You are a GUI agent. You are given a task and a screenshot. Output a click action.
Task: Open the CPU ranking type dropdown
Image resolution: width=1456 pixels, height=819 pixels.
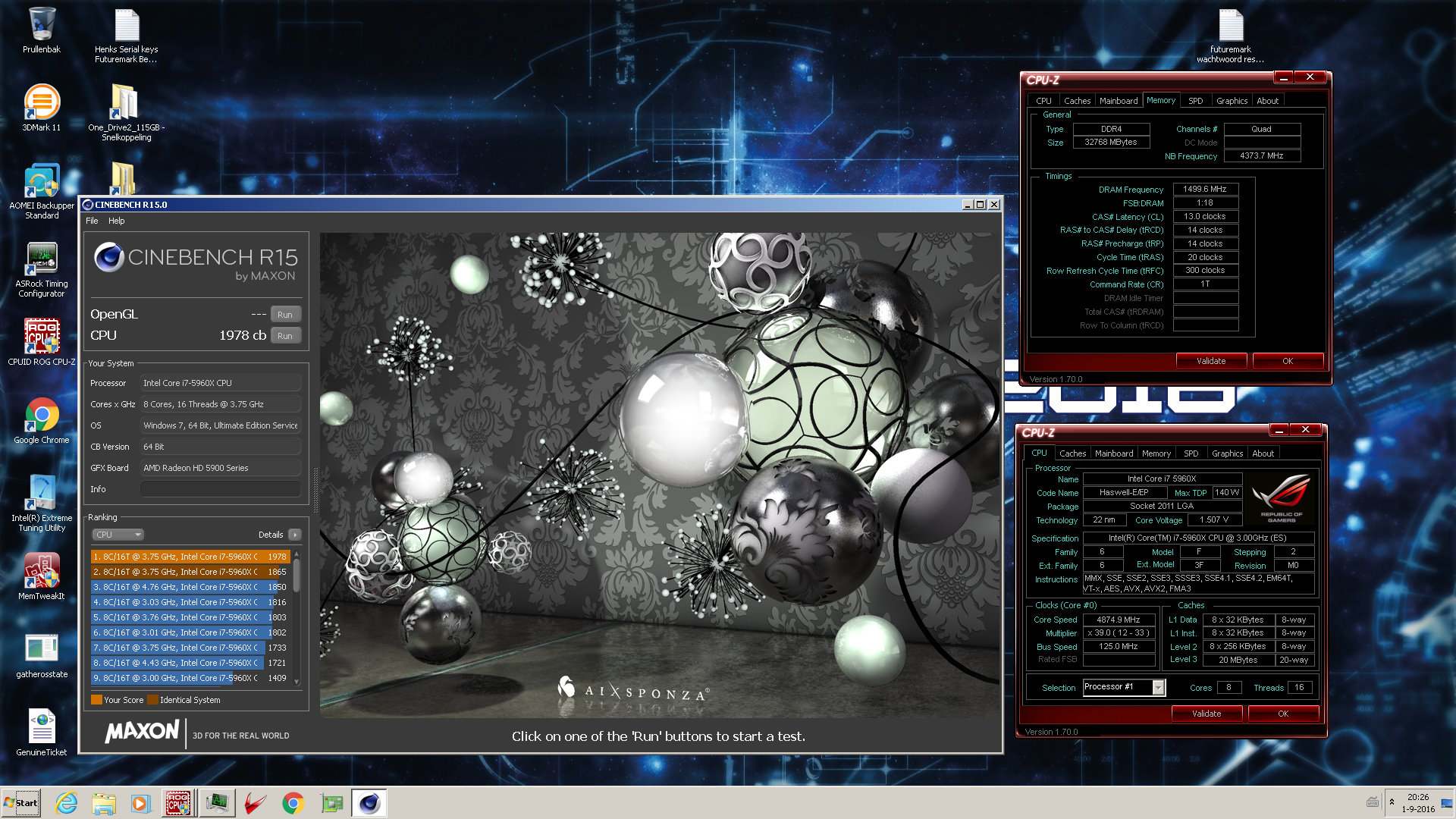click(118, 535)
